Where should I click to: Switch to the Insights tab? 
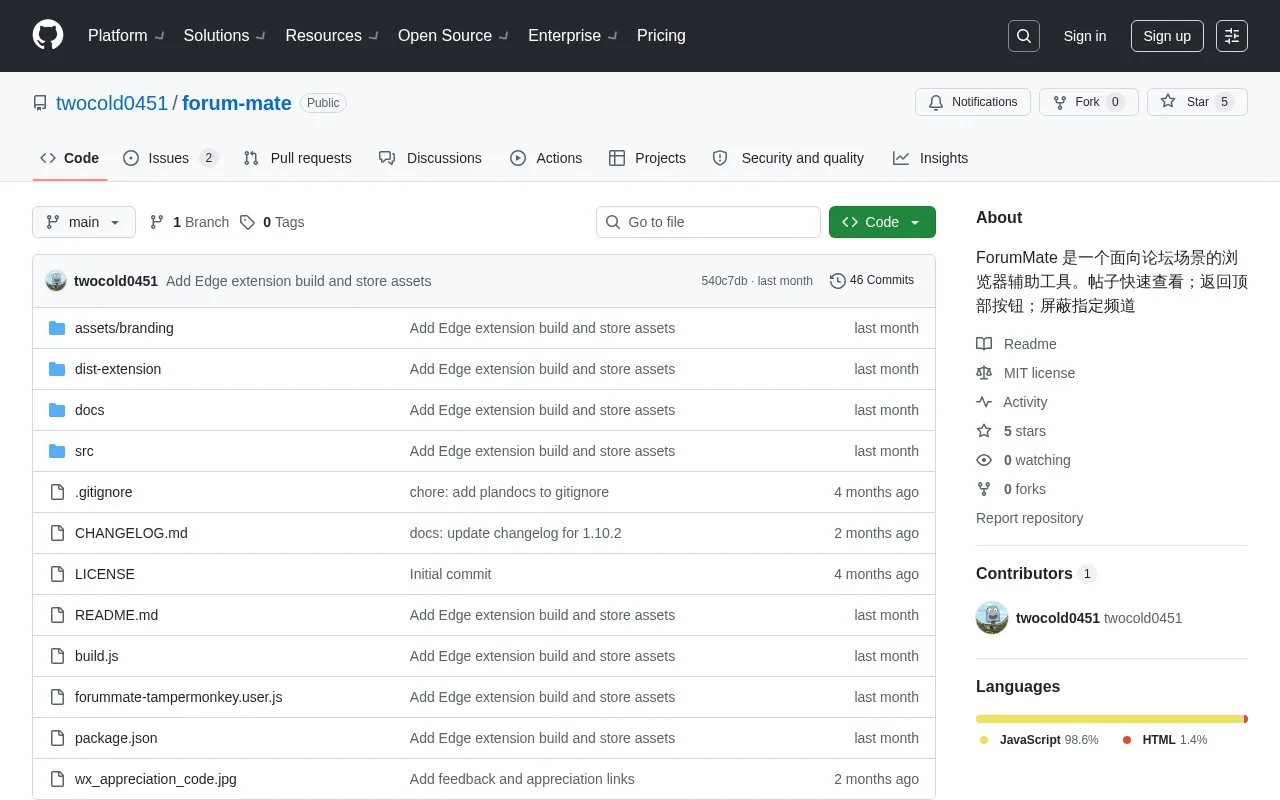click(930, 158)
